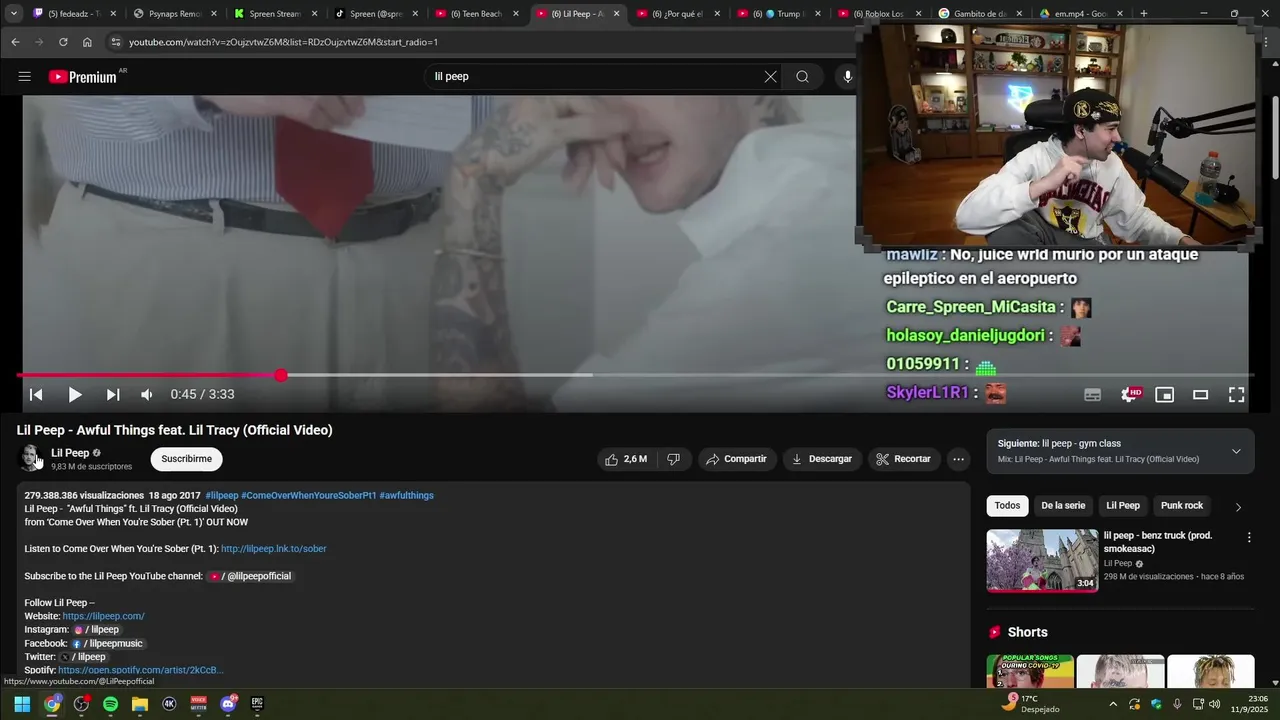
Task: Click the #ComeOverWhenYoureSoberPt1 hashtag
Action: (x=309, y=496)
